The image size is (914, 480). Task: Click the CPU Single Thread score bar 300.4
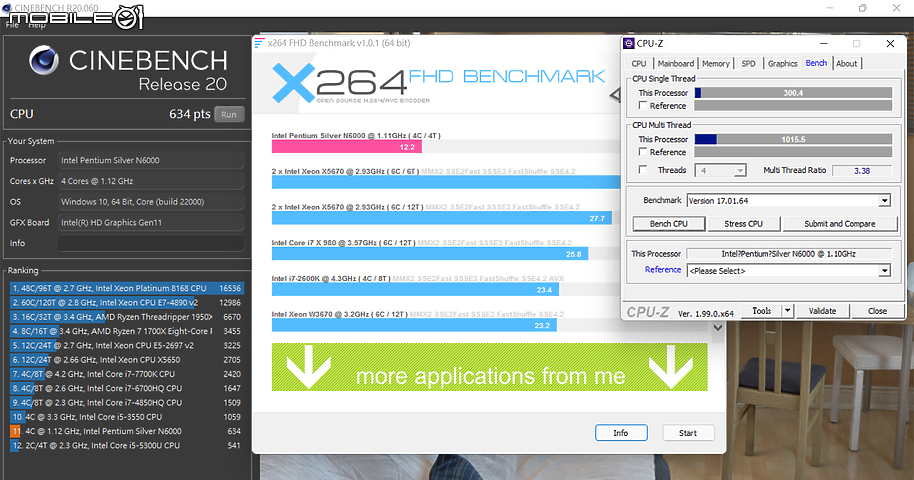pos(793,93)
